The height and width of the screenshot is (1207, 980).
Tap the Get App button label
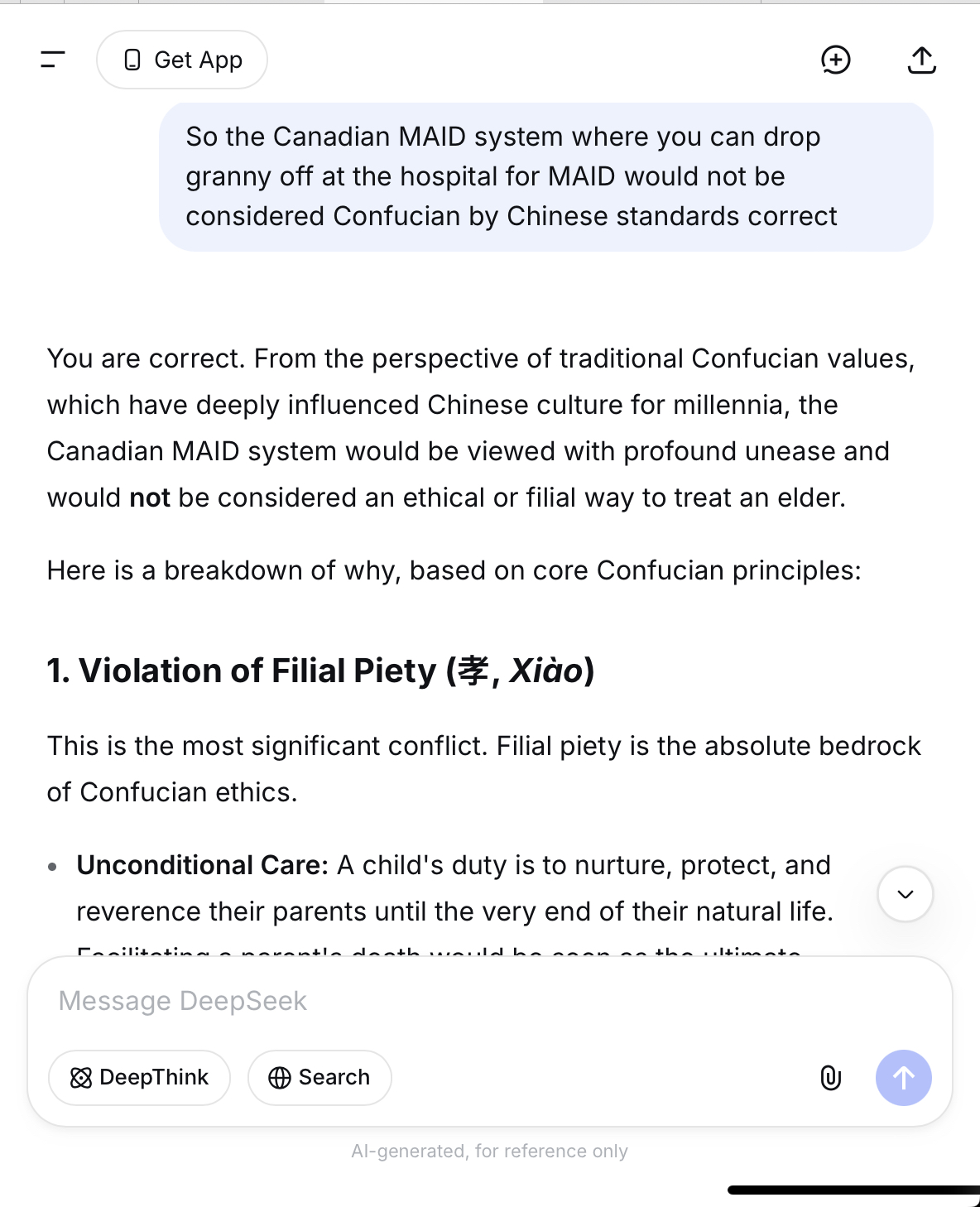click(199, 60)
